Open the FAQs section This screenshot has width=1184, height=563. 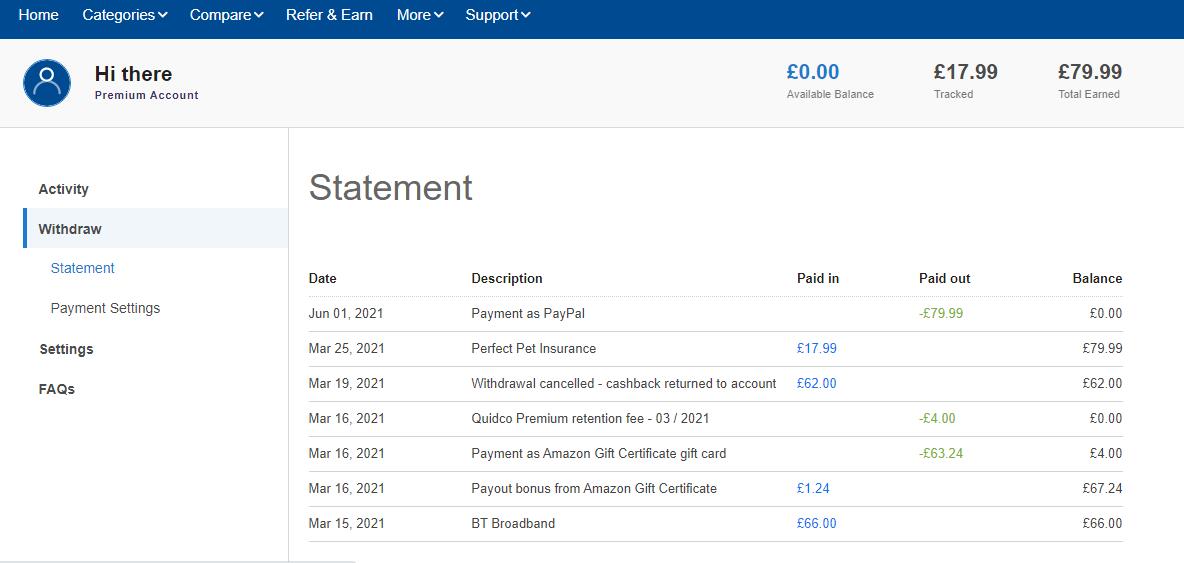pyautogui.click(x=57, y=389)
